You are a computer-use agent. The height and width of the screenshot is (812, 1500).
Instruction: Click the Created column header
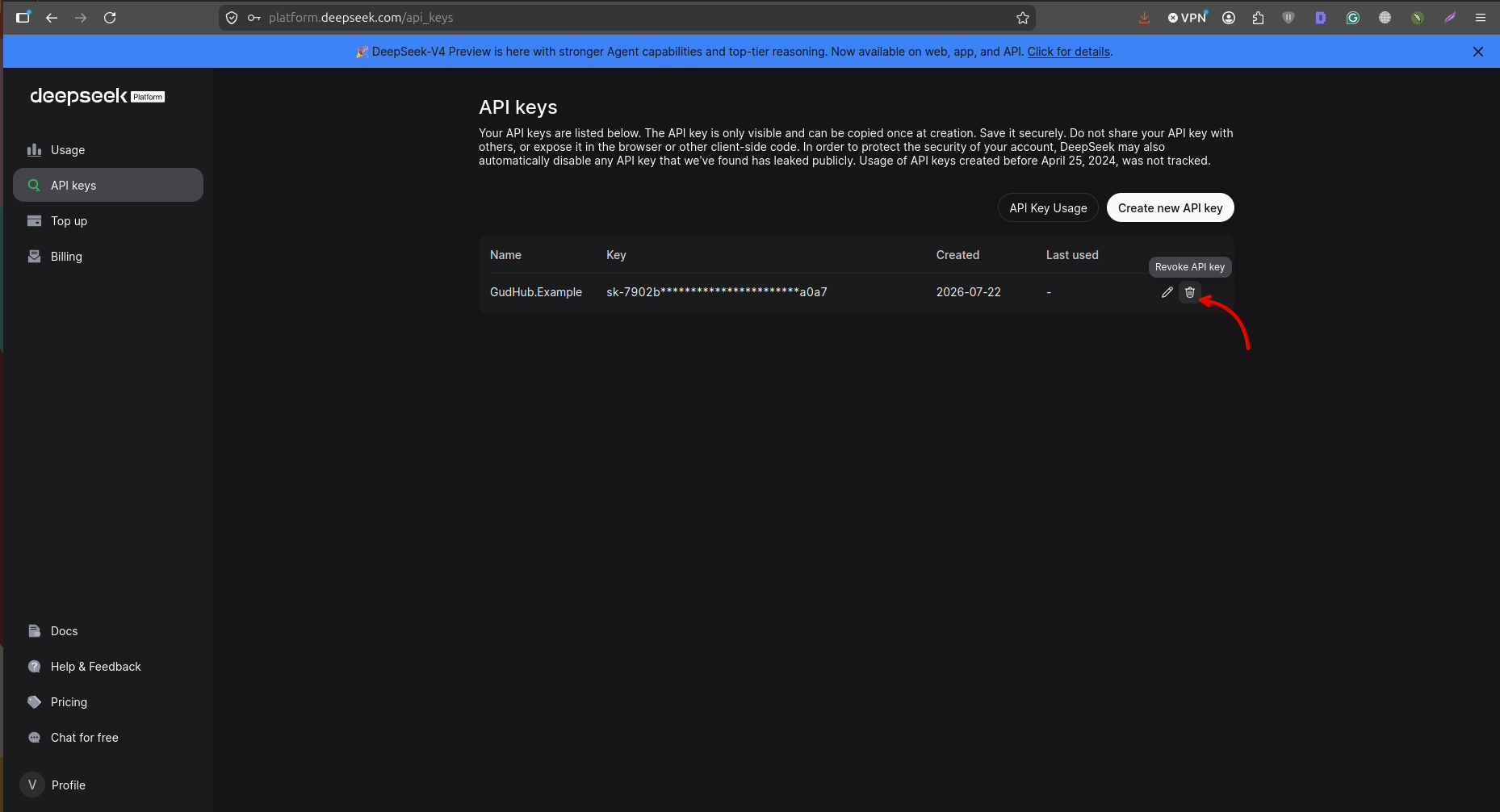(957, 255)
